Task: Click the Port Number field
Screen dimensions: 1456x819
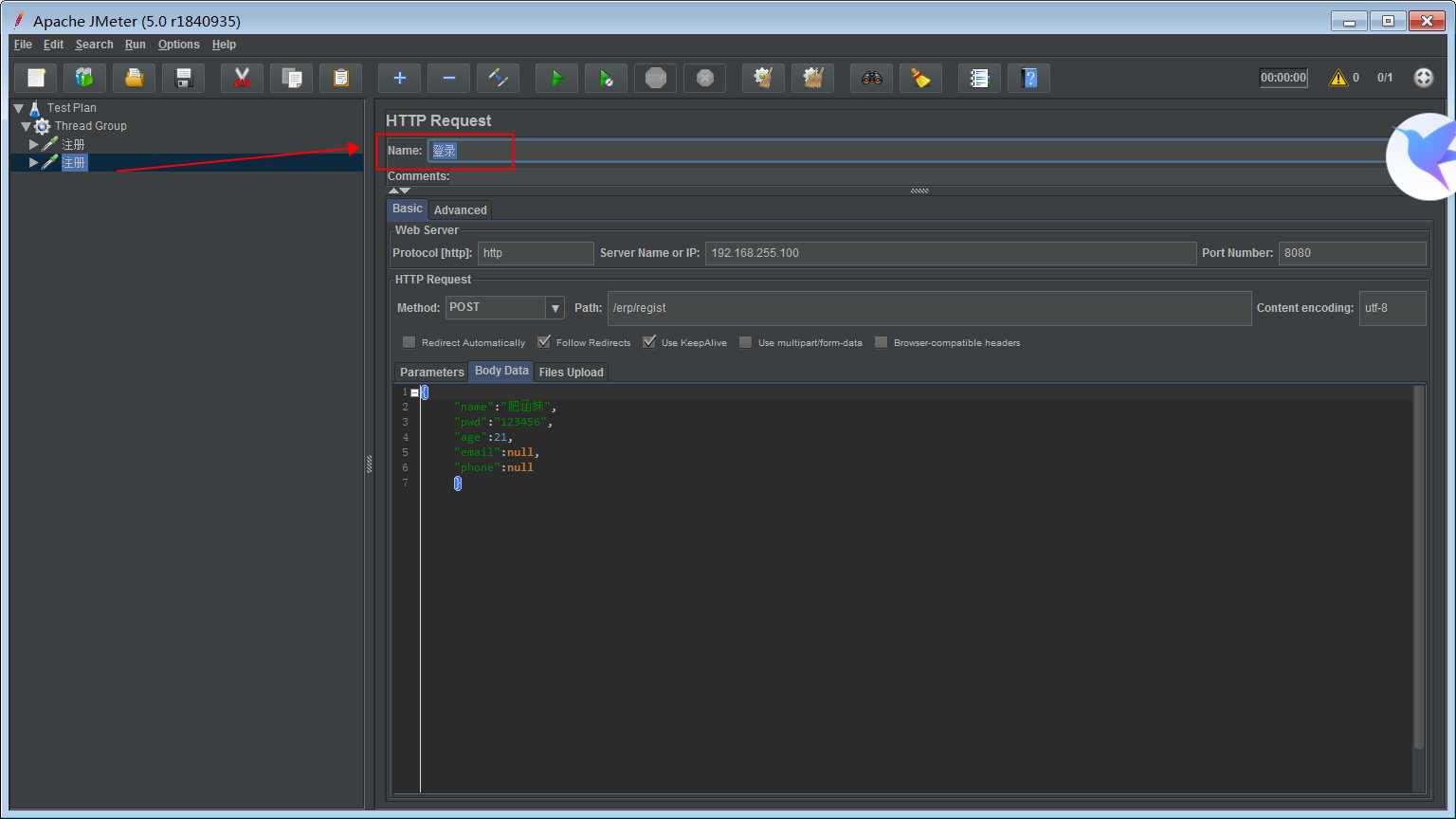Action: coord(1352,253)
